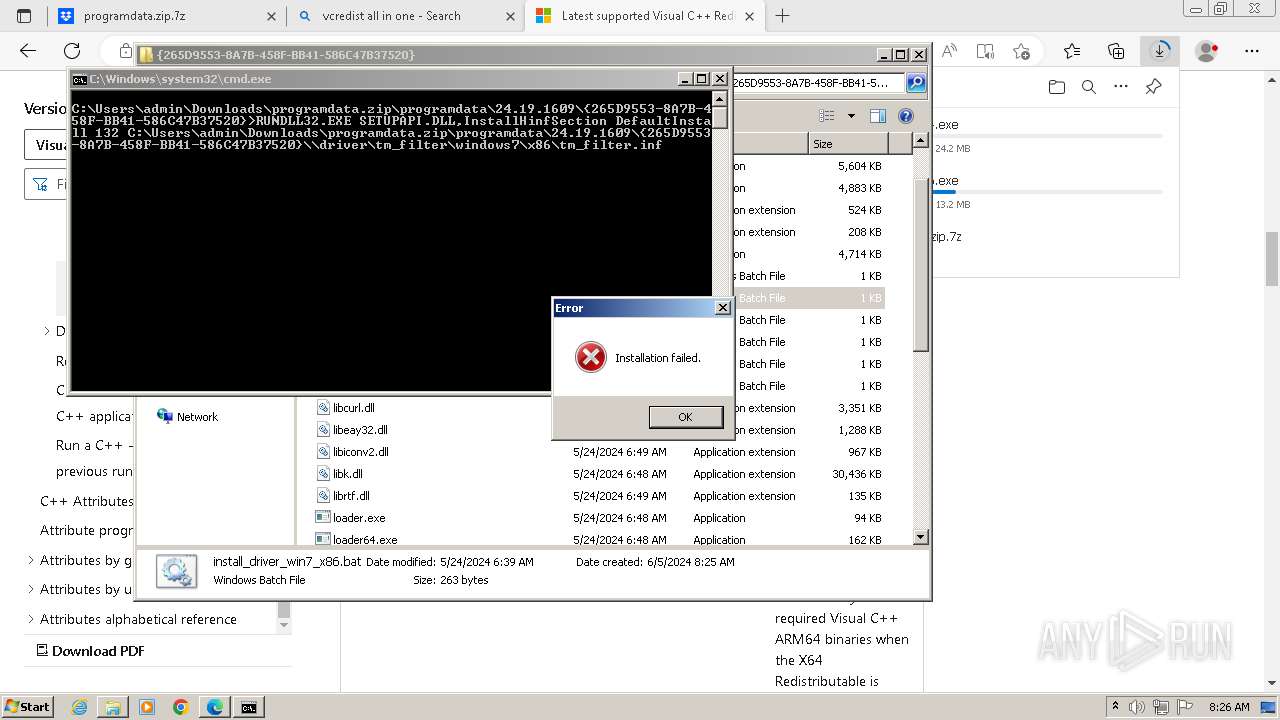Image resolution: width=1280 pixels, height=720 pixels.
Task: Click the red error icon in dialog
Action: pyautogui.click(x=591, y=357)
